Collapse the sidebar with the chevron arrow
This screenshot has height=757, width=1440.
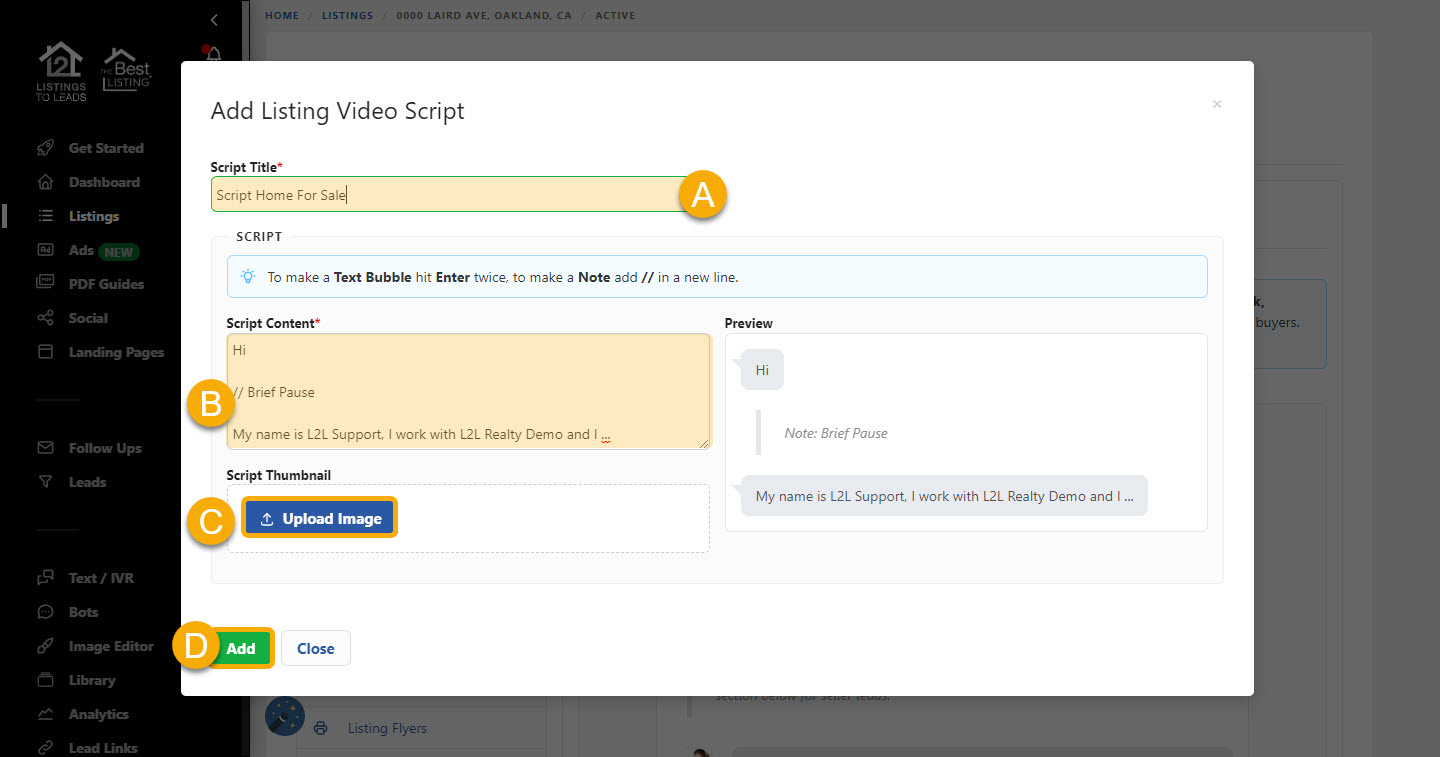point(214,20)
